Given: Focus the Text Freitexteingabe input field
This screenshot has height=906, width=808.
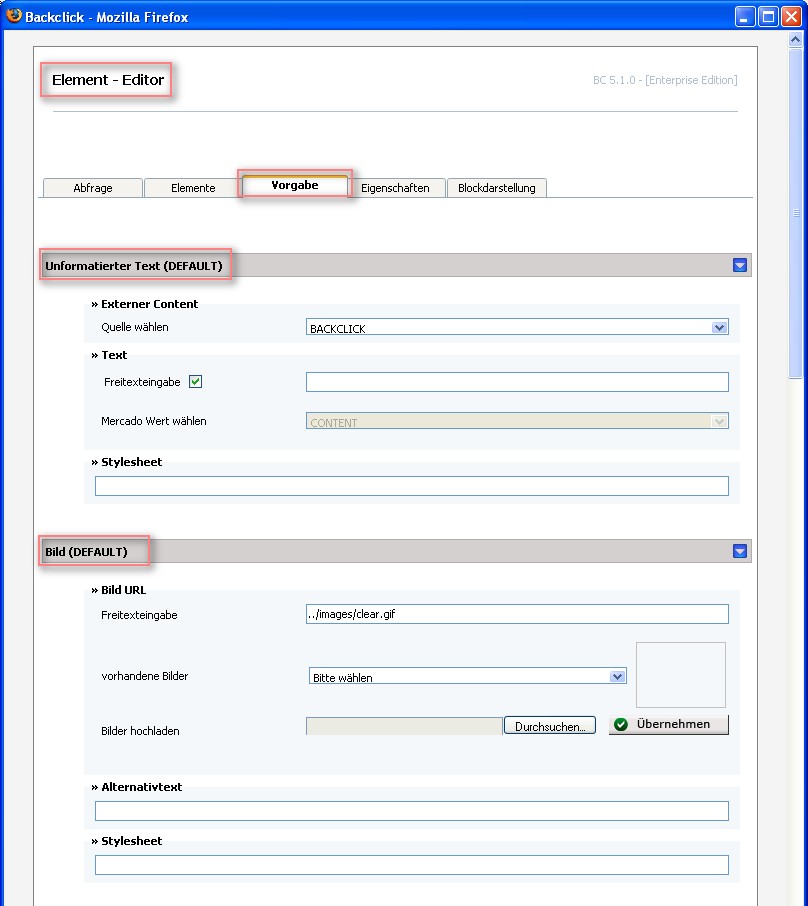Looking at the screenshot, I should [x=517, y=382].
